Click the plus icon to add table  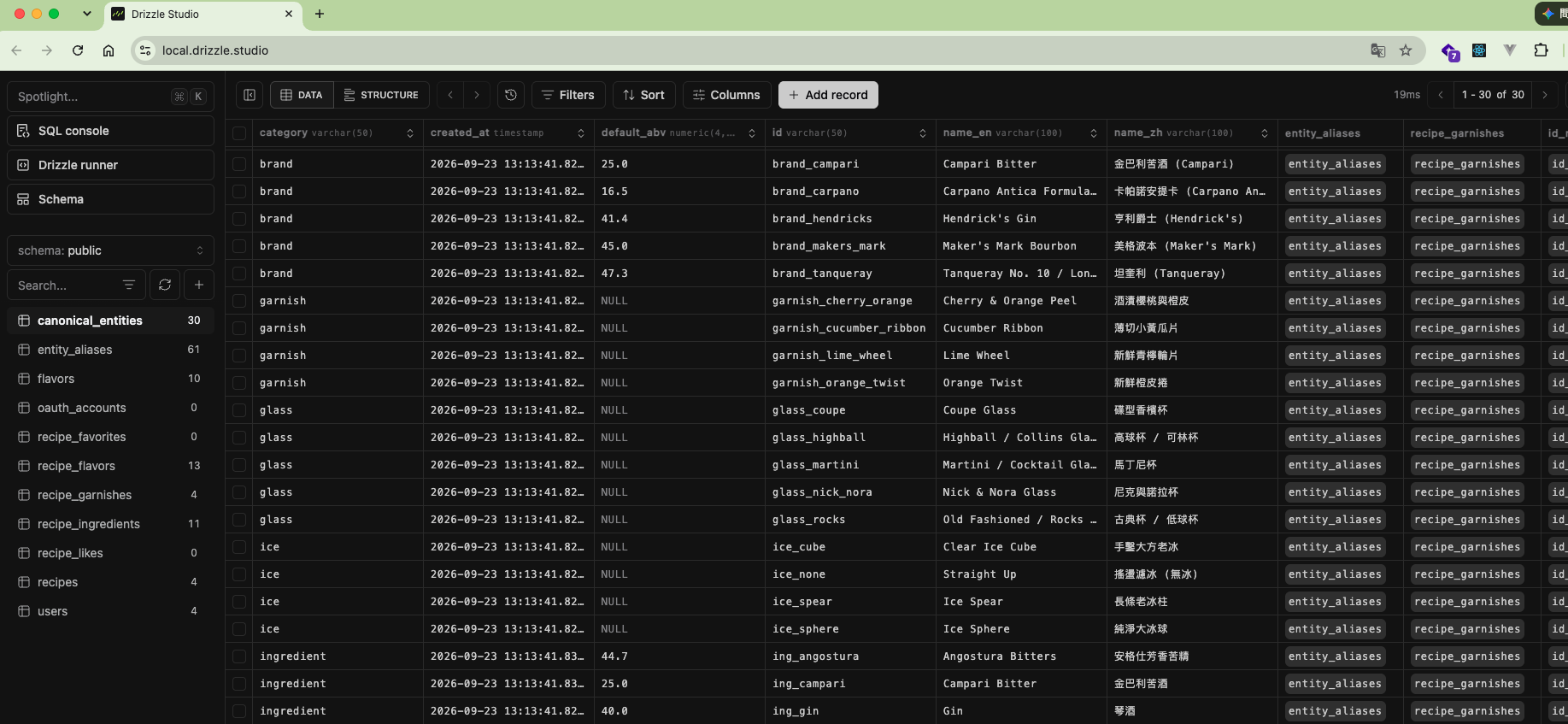199,285
